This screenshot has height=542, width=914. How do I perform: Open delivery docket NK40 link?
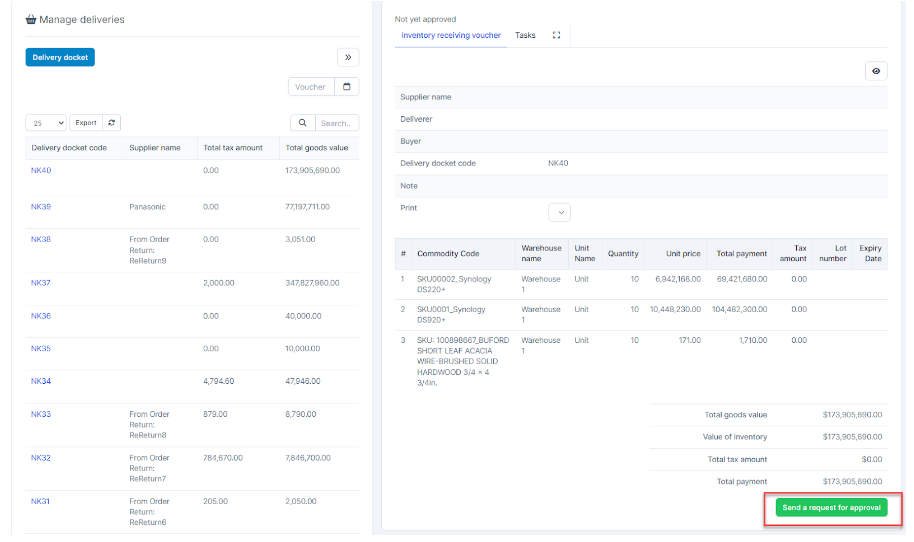41,170
